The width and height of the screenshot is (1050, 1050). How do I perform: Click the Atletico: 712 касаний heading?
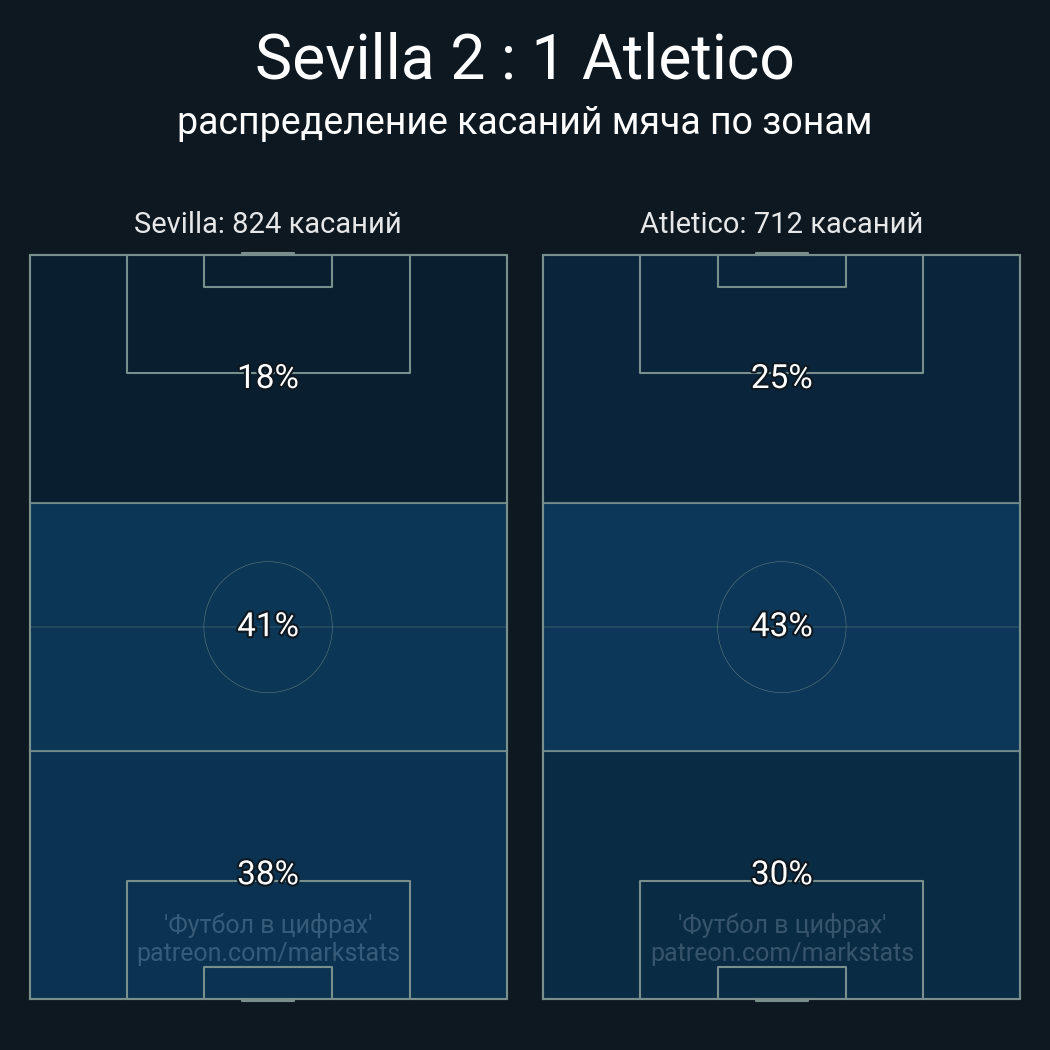pos(781,223)
